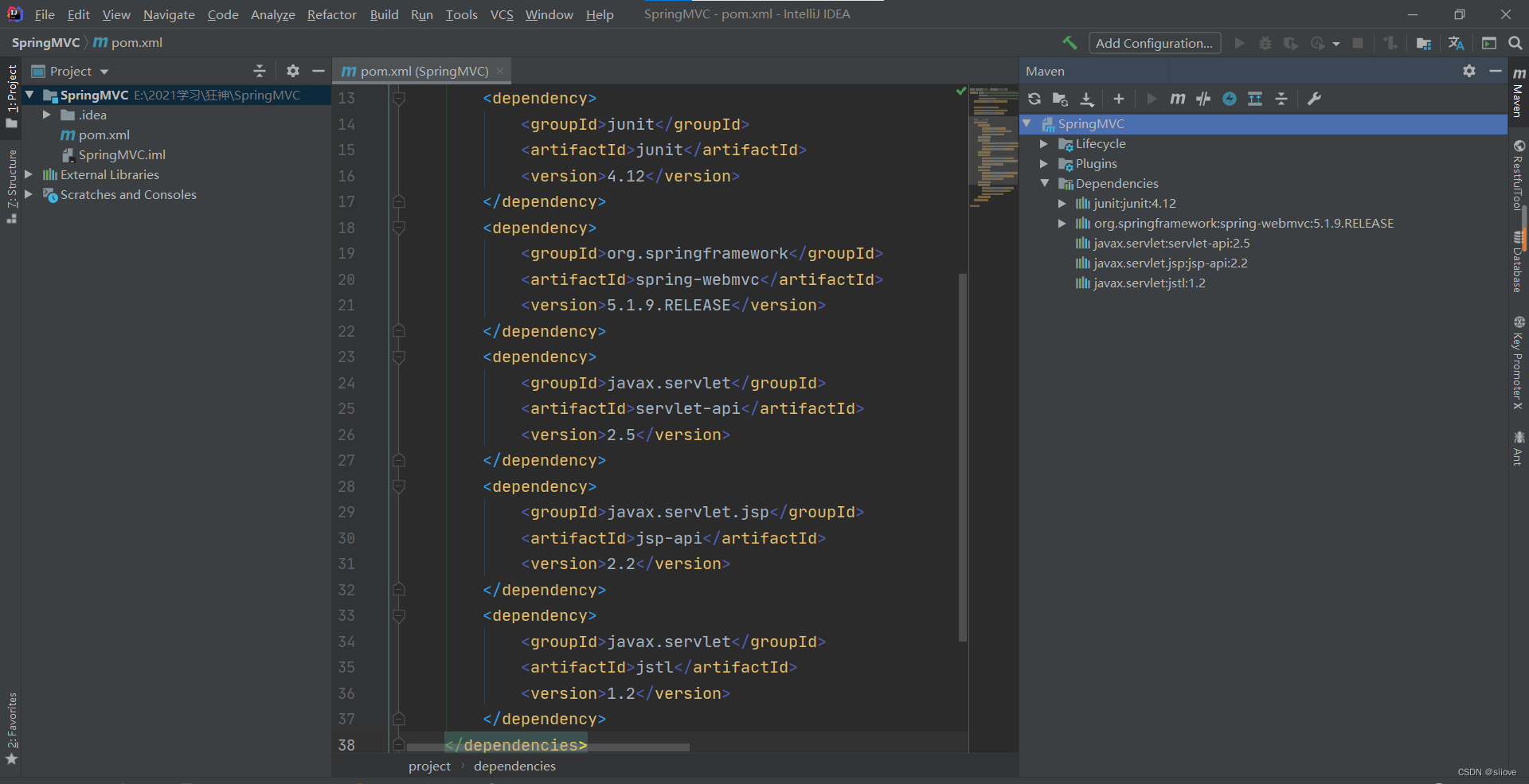Click Add Maven Projects plus icon
1529x784 pixels.
click(x=1119, y=99)
